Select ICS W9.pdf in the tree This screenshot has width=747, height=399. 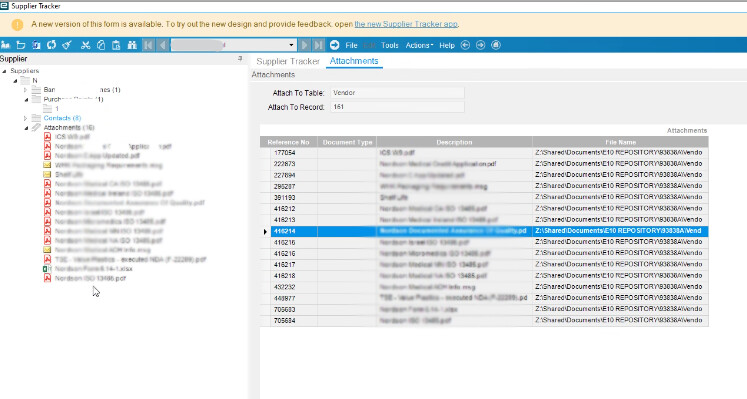(x=72, y=137)
